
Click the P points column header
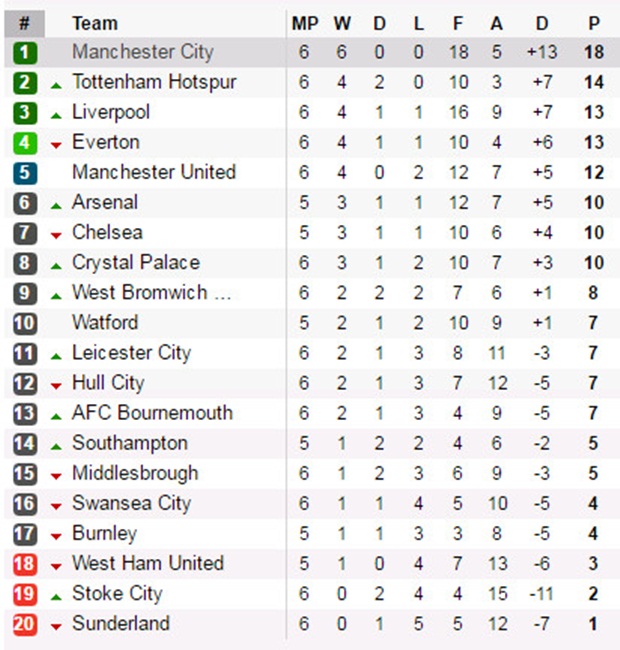coord(594,23)
